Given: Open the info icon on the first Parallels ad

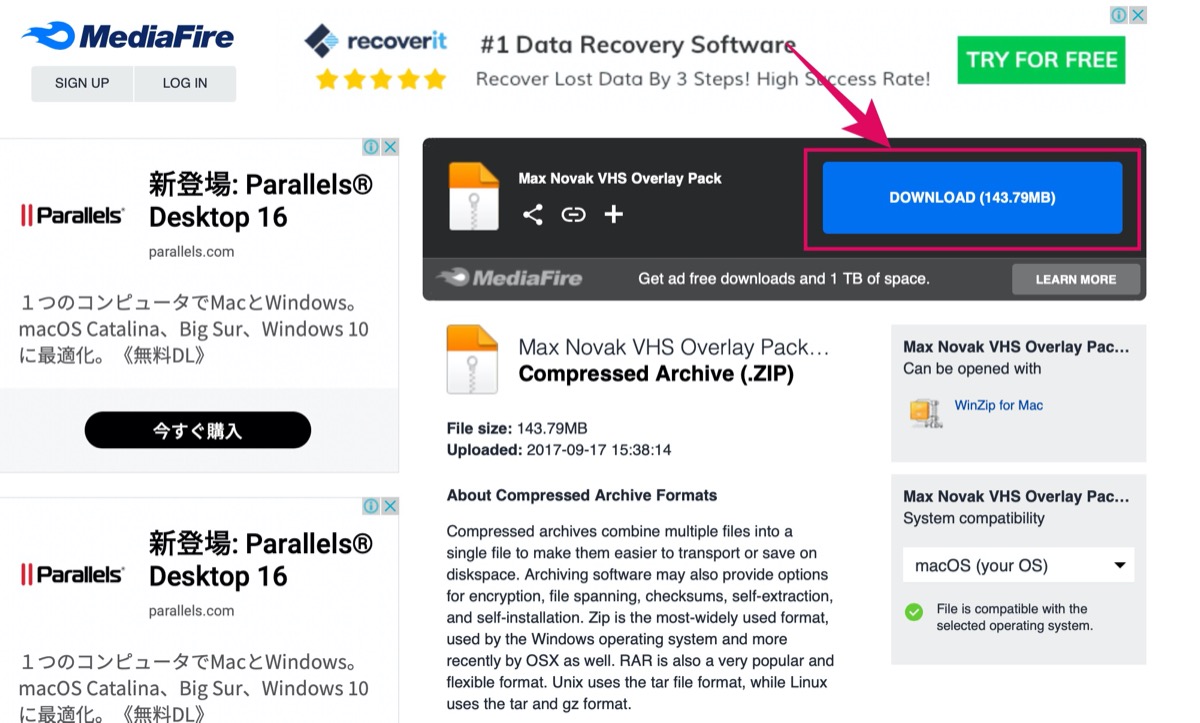Looking at the screenshot, I should click(x=371, y=147).
